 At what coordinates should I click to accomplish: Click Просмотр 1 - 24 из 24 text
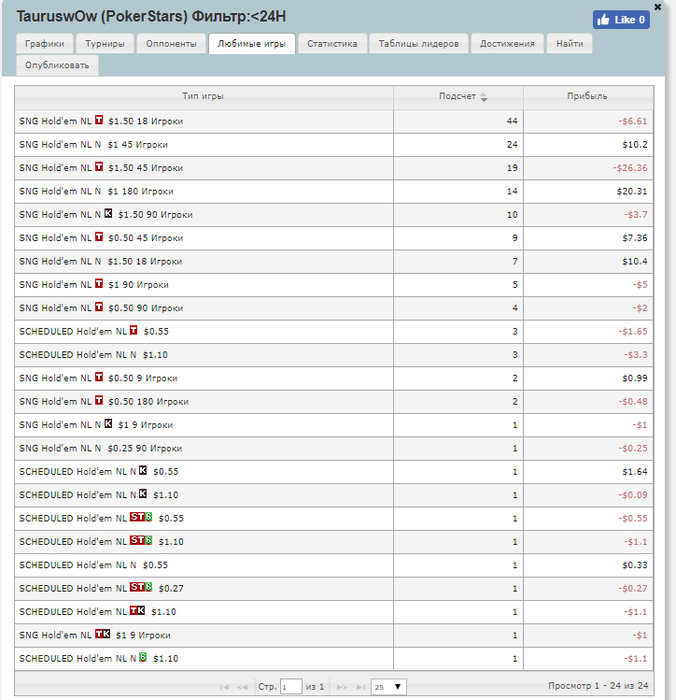click(598, 686)
